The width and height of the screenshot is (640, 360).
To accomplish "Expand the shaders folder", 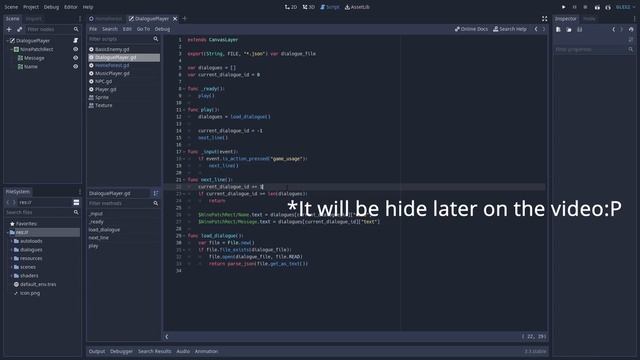I will tap(11, 276).
